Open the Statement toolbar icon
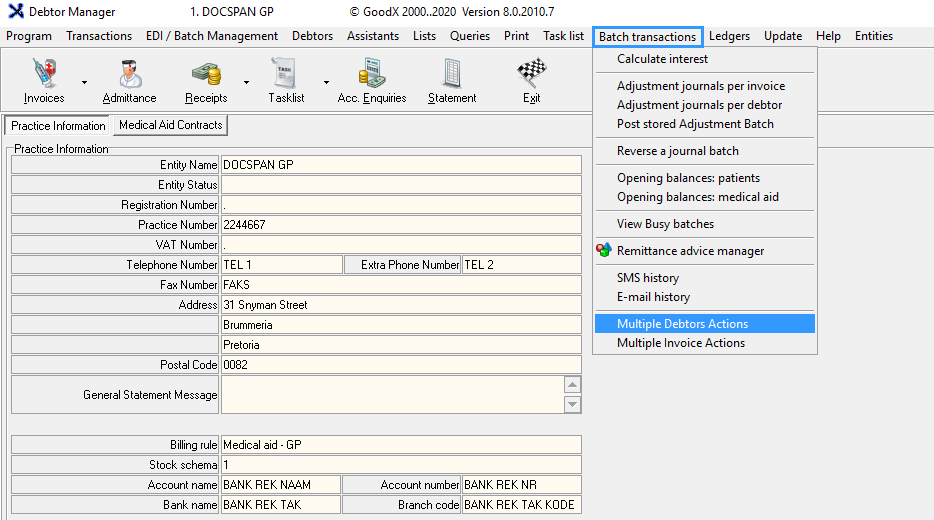Screen dimensions: 934x520 (452, 76)
